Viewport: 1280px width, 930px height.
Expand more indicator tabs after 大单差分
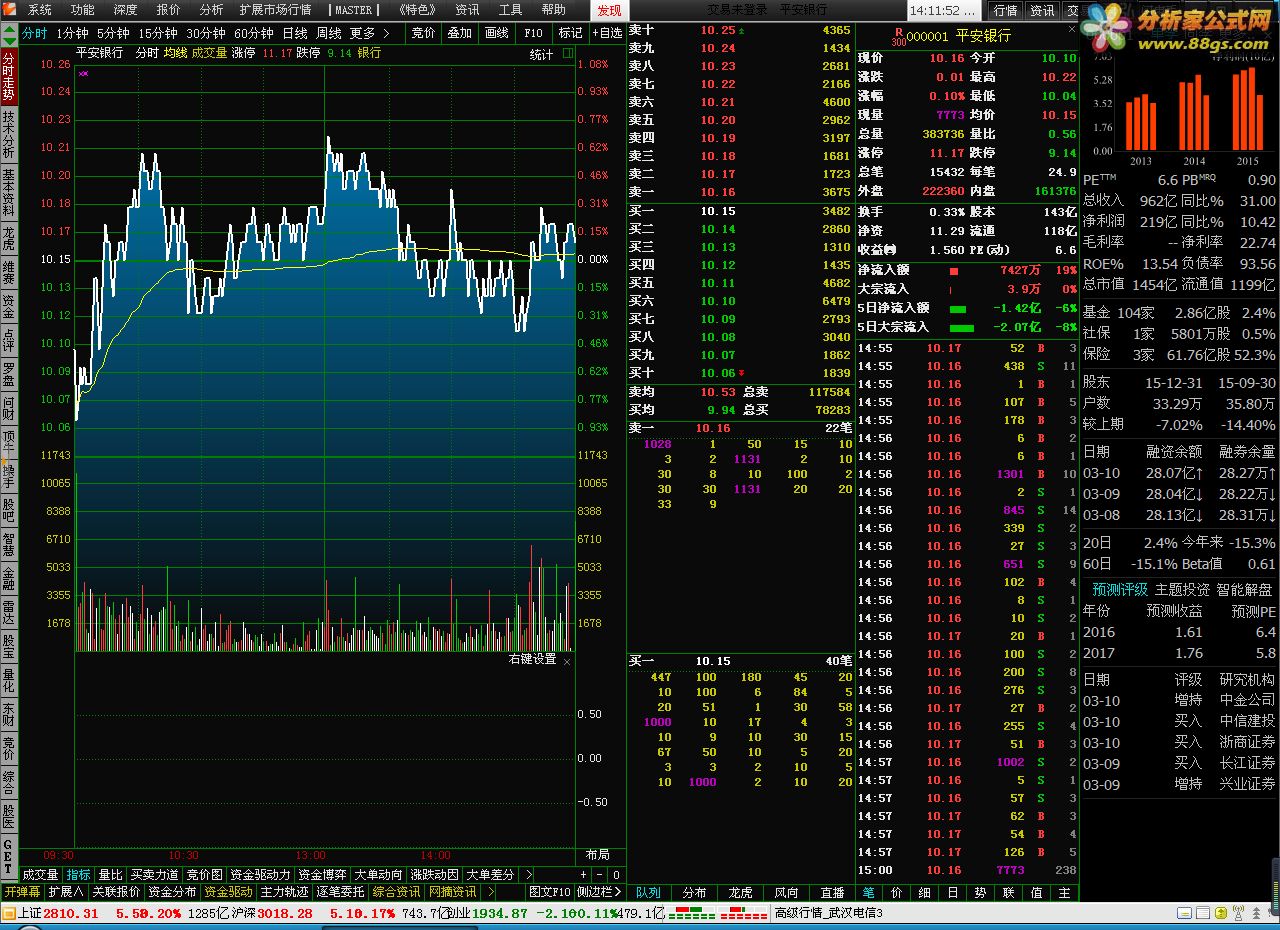click(529, 875)
